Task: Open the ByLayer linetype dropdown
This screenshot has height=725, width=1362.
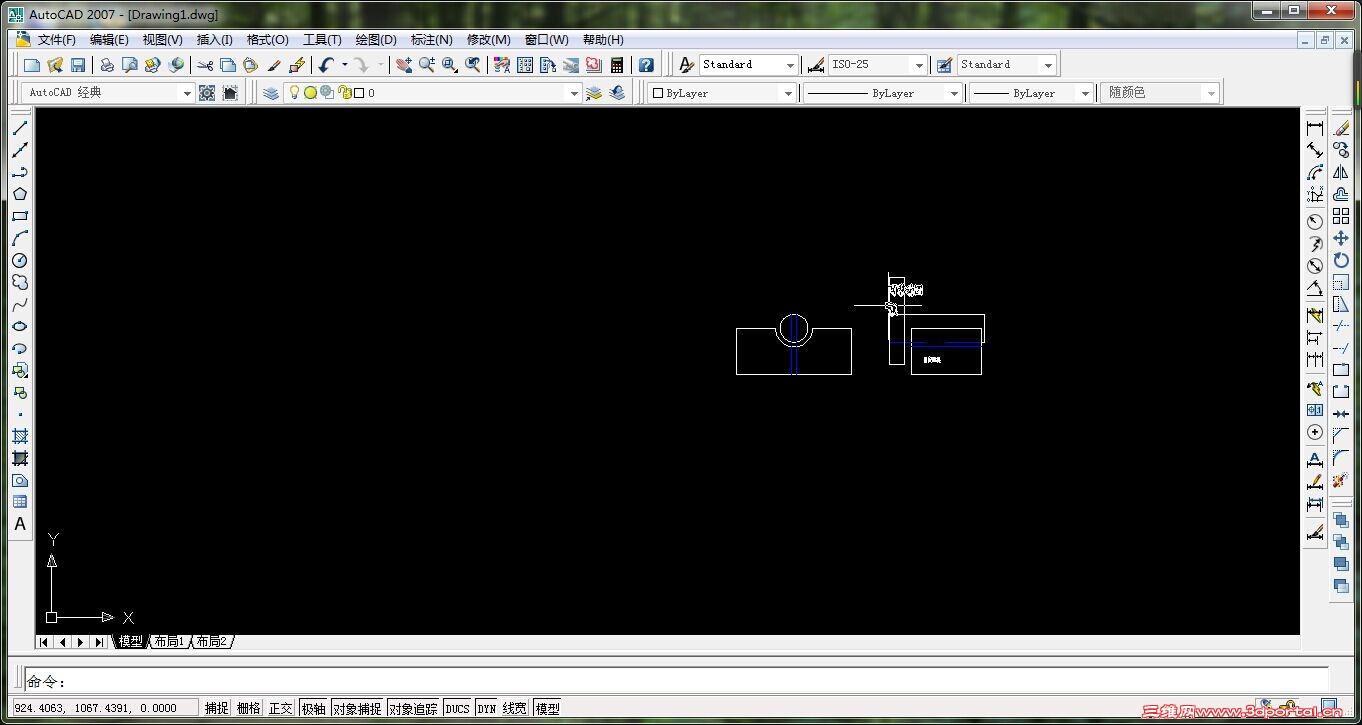Action: (954, 93)
